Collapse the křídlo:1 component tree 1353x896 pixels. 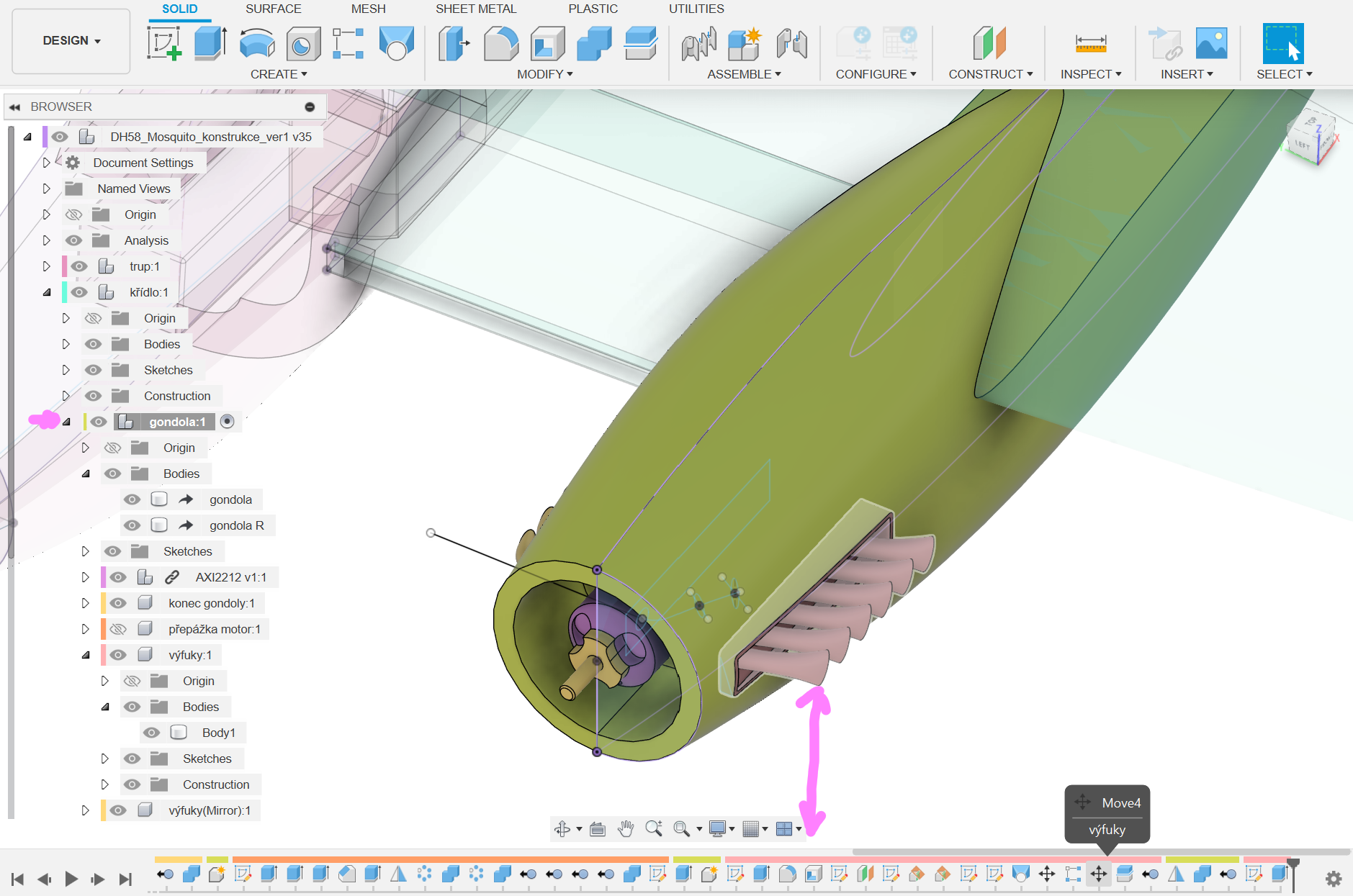pos(47,292)
